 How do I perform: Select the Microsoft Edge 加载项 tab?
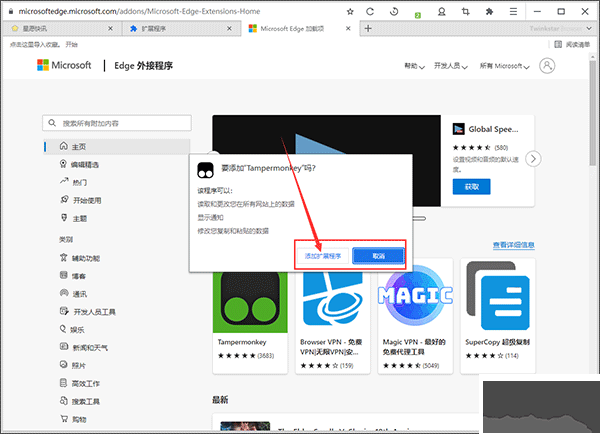tap(300, 28)
